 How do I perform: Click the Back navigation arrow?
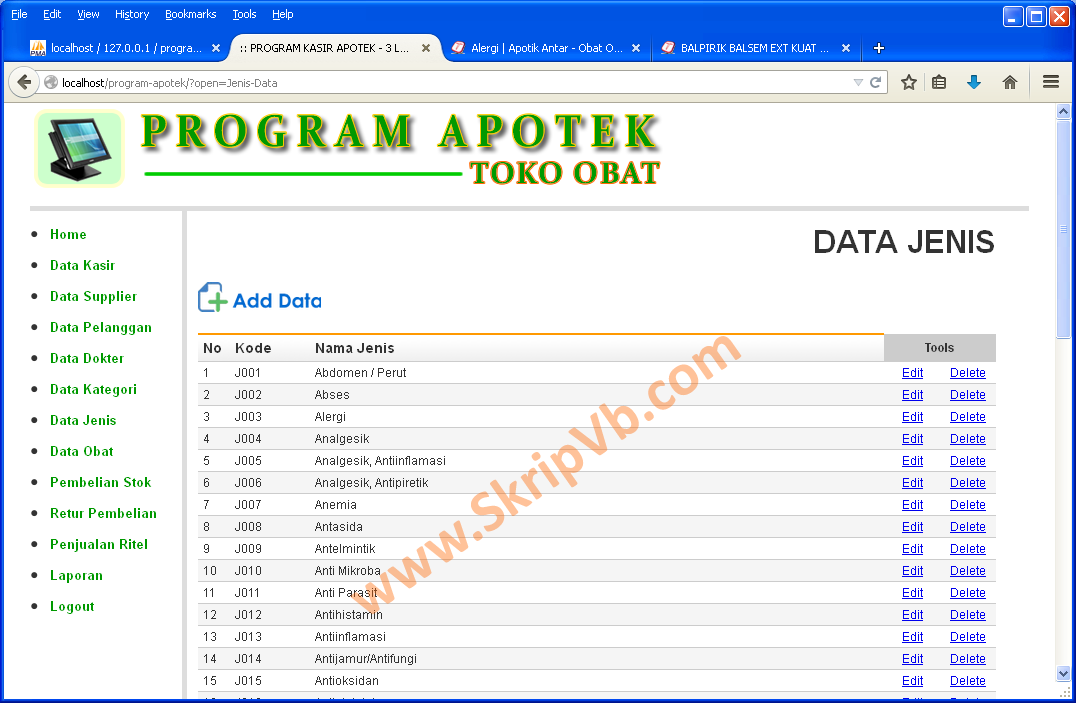click(x=24, y=81)
